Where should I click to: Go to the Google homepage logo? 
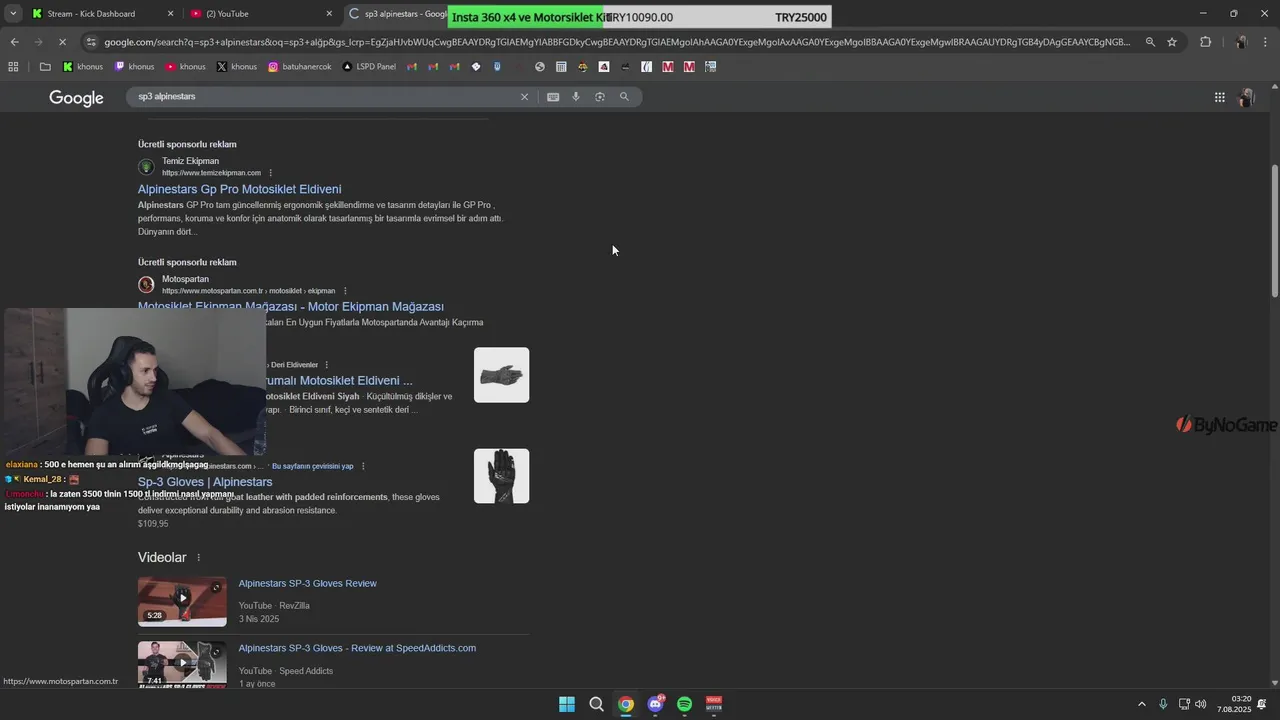(x=76, y=98)
